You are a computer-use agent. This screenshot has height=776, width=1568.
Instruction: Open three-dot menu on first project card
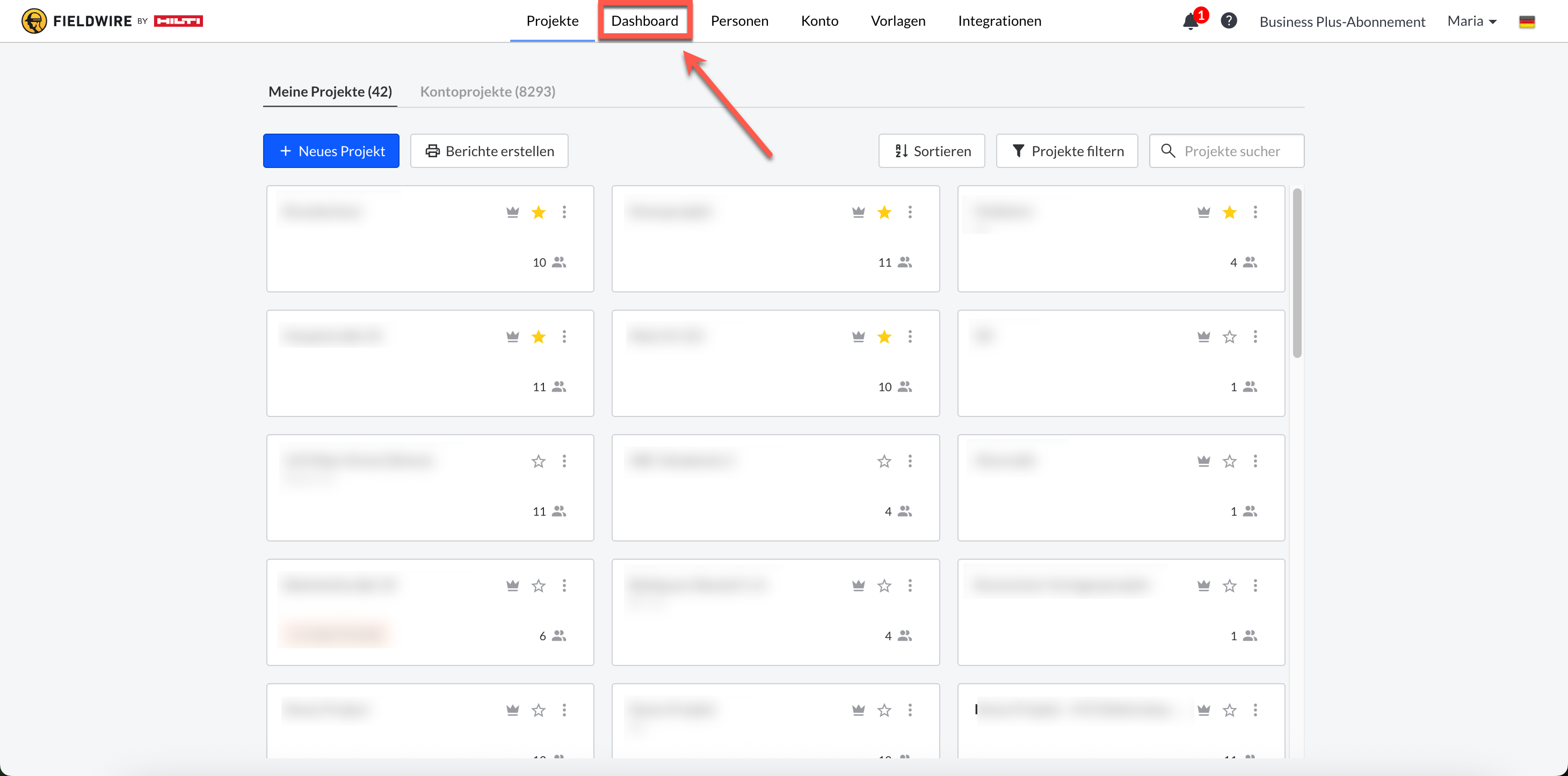pyautogui.click(x=564, y=211)
